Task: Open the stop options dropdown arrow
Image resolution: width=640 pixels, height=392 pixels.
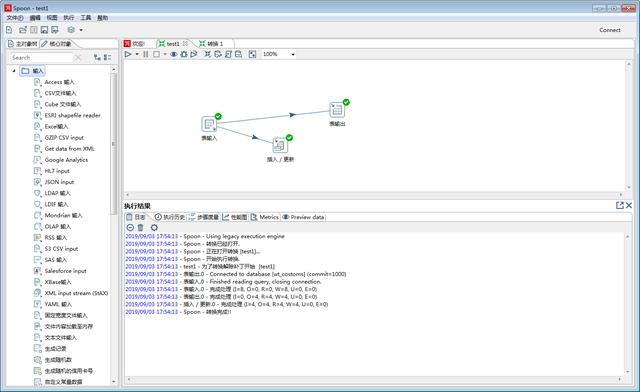Action: pyautogui.click(x=165, y=54)
